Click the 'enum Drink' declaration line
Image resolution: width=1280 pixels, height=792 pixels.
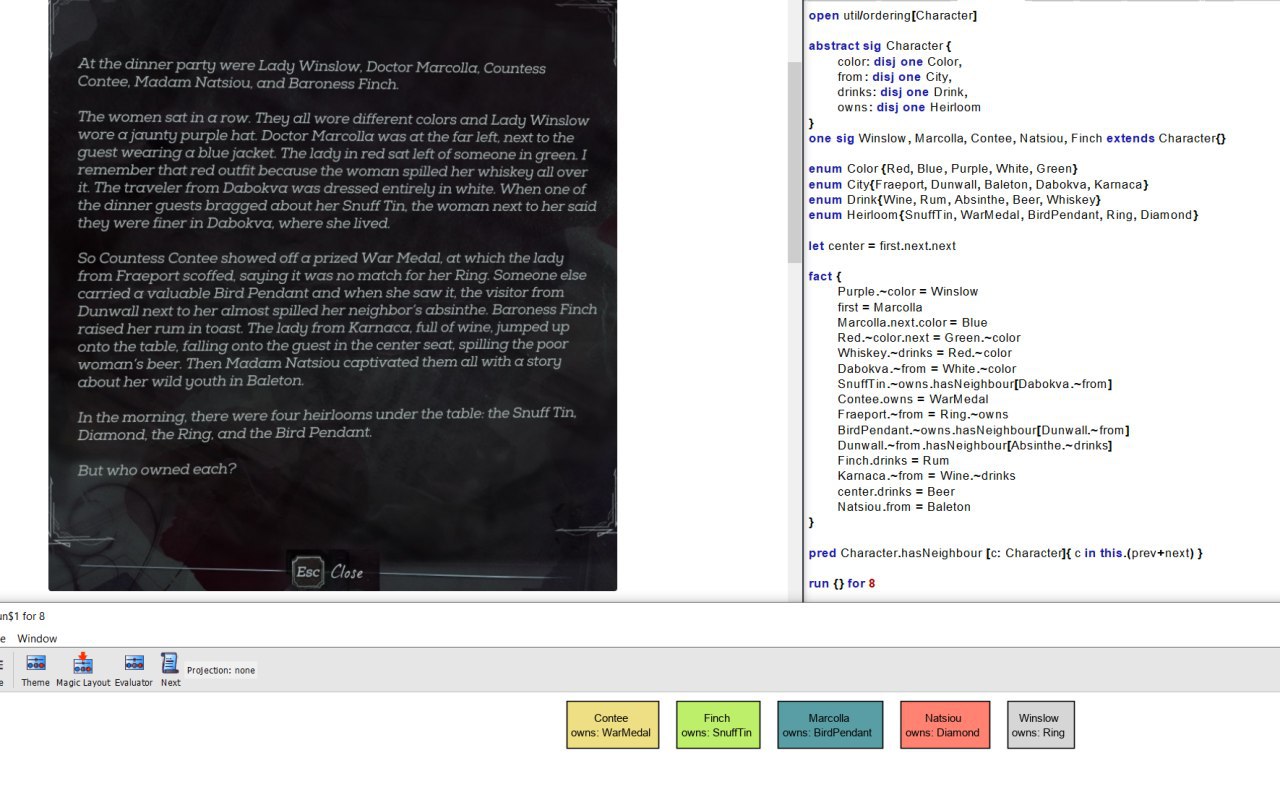pos(955,200)
